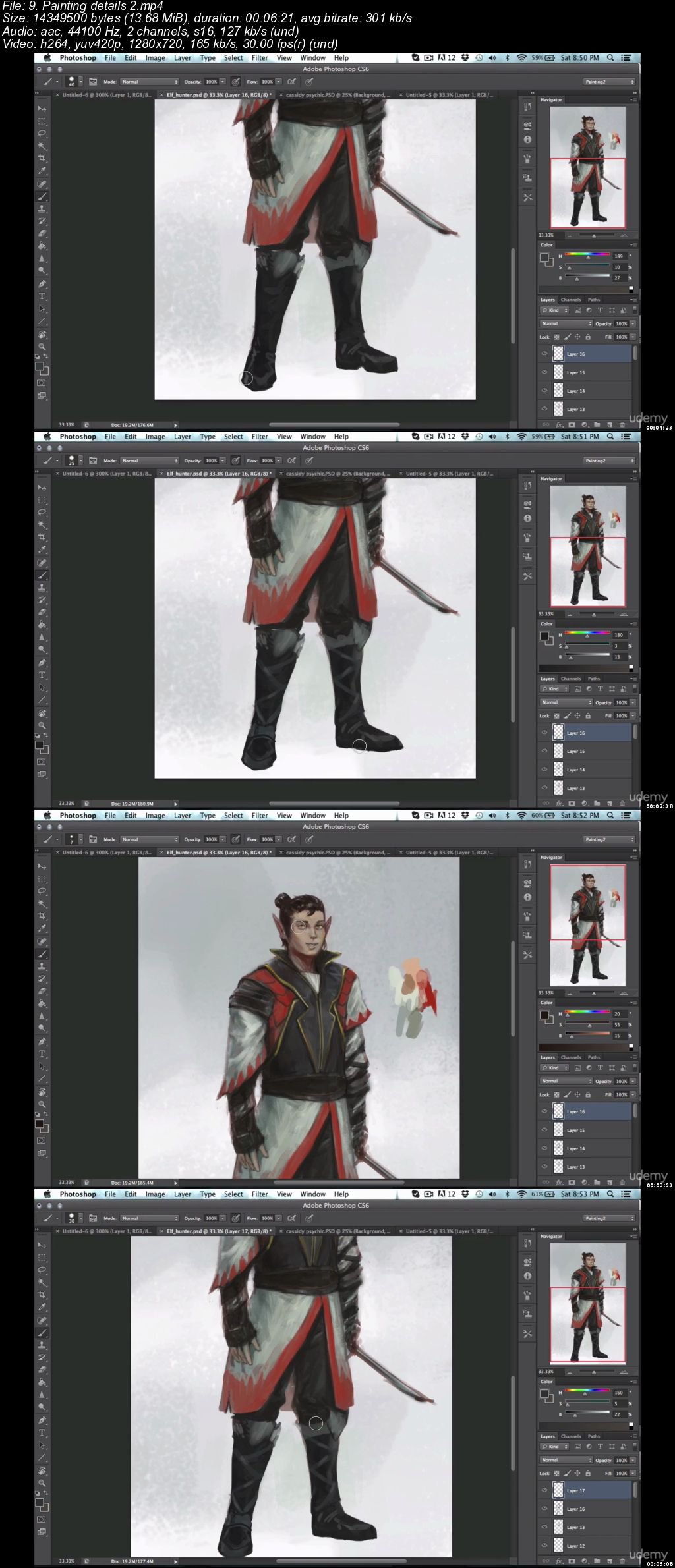Open the Filter menu in the 8:50 PM frame
675x1568 pixels.
[x=260, y=57]
